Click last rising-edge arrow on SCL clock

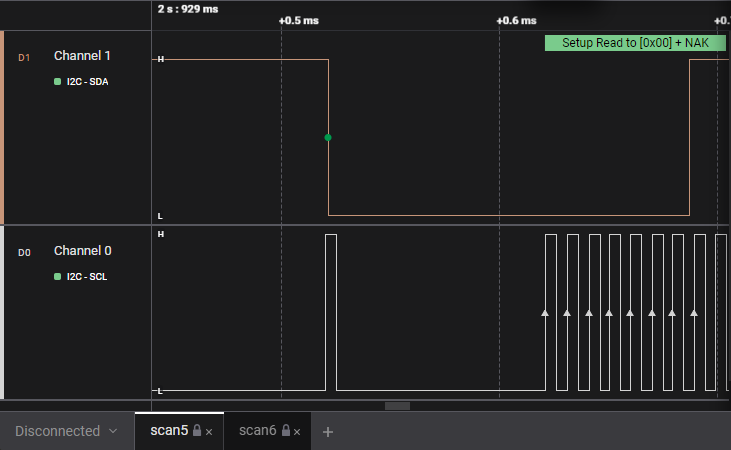click(693, 312)
